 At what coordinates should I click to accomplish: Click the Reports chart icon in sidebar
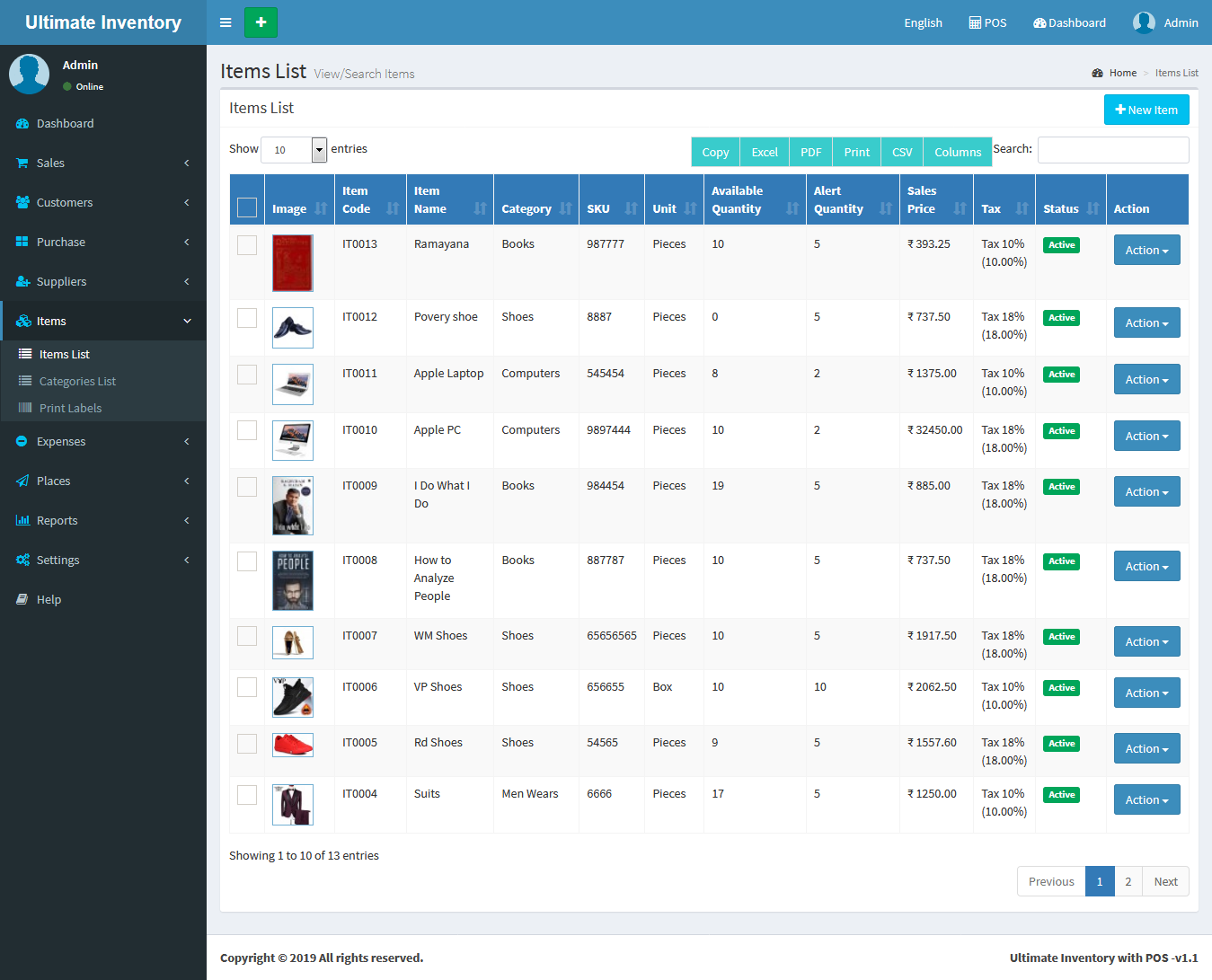[x=22, y=521]
